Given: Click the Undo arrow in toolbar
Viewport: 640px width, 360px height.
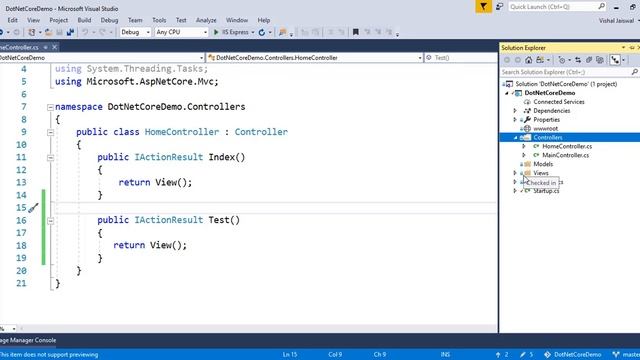Looking at the screenshot, I should (x=85, y=32).
